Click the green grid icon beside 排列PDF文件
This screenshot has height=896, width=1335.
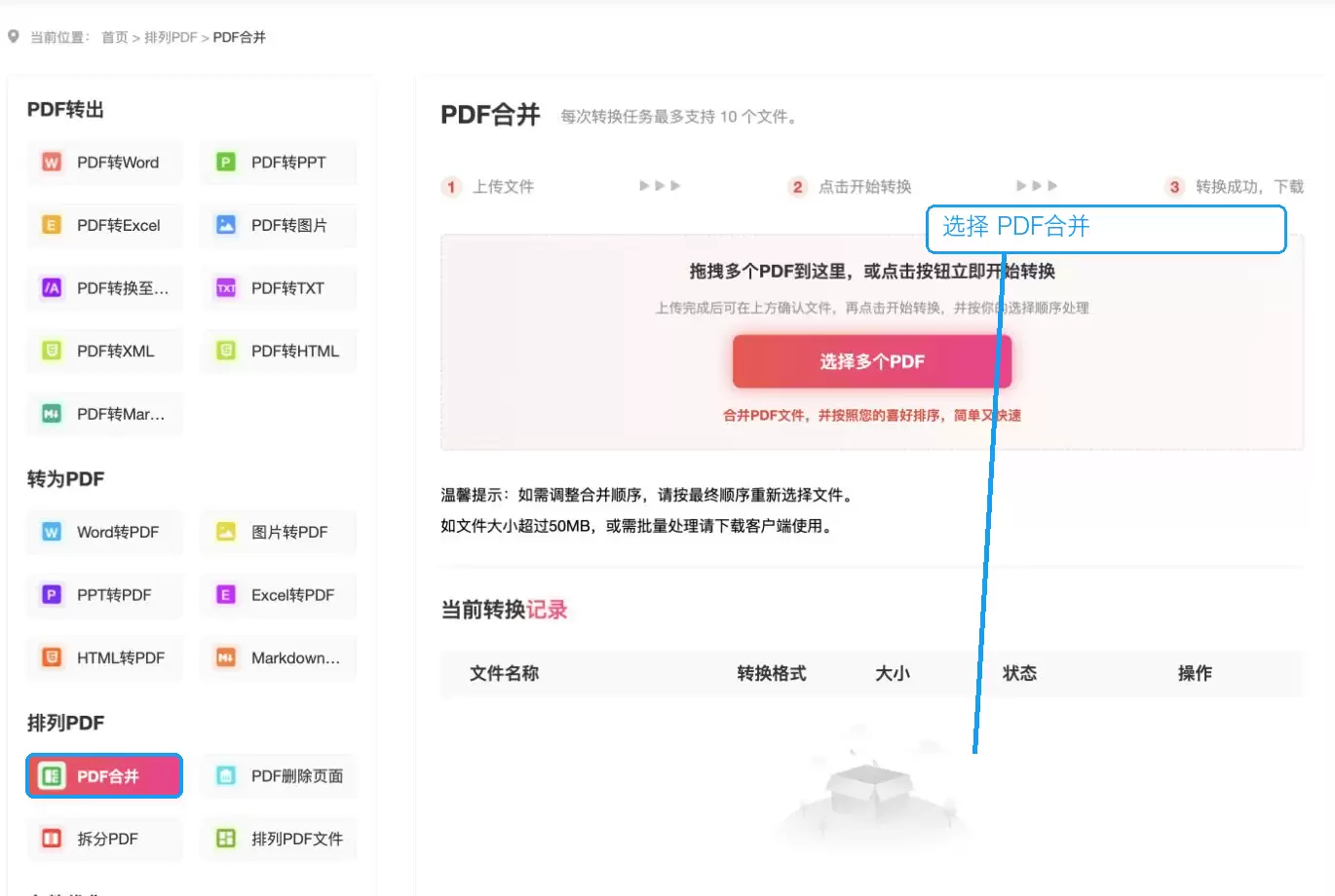(226, 839)
